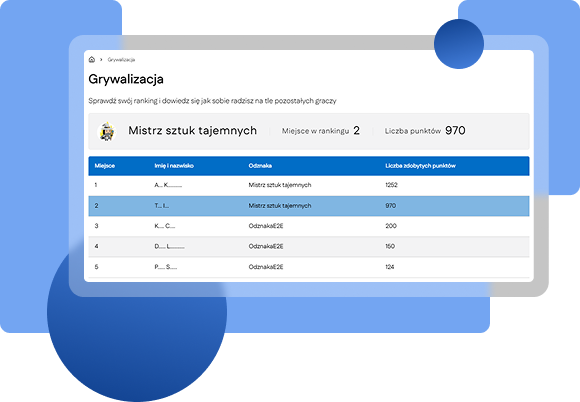
Task: Click the wizard badge avatar image
Action: (107, 131)
